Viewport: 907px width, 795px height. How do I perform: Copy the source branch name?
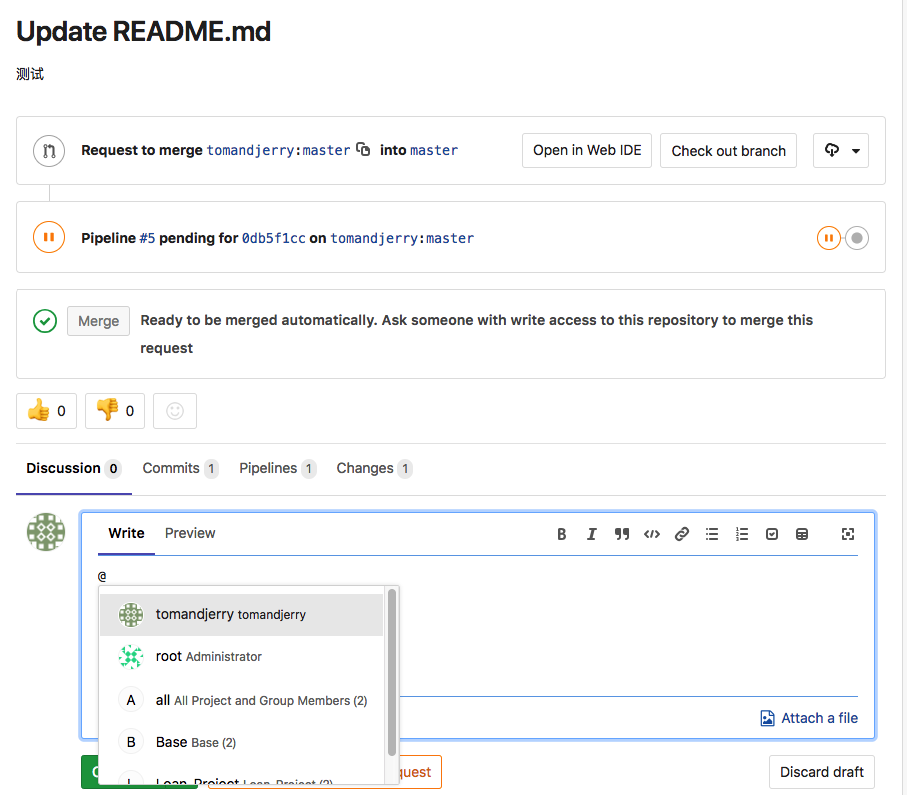[x=364, y=150]
